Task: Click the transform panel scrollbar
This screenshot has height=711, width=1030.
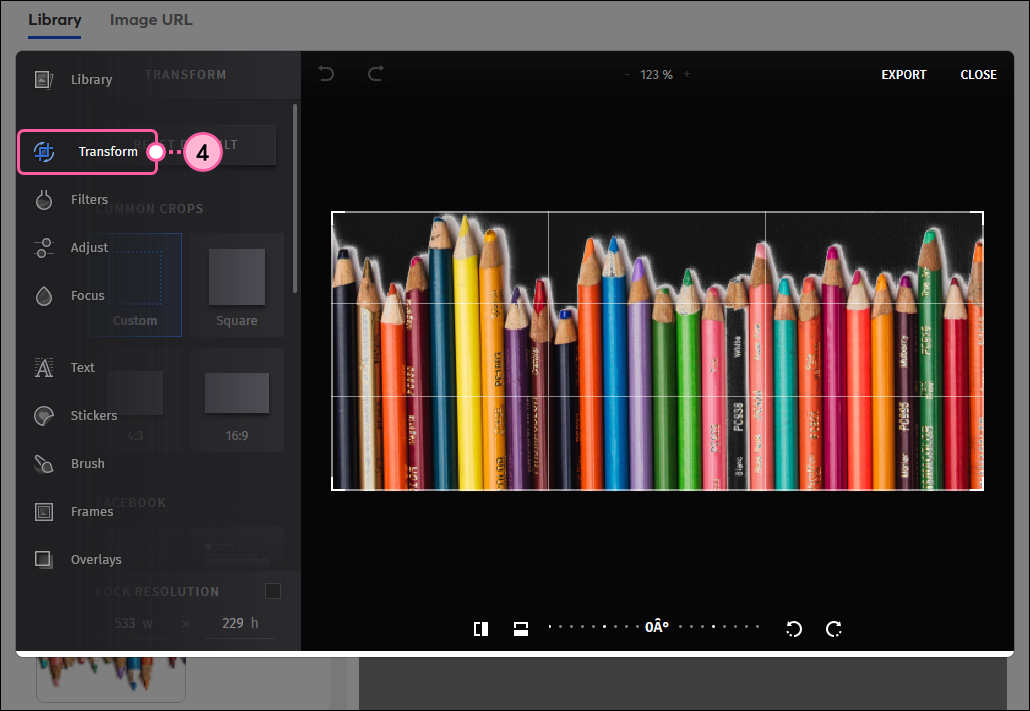Action: click(x=295, y=198)
